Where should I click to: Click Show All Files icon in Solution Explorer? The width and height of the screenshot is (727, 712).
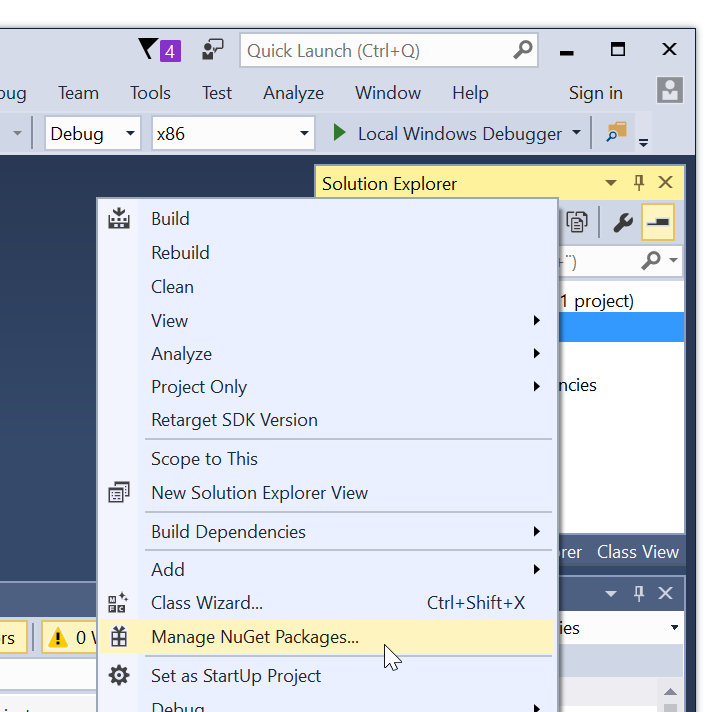coord(577,222)
